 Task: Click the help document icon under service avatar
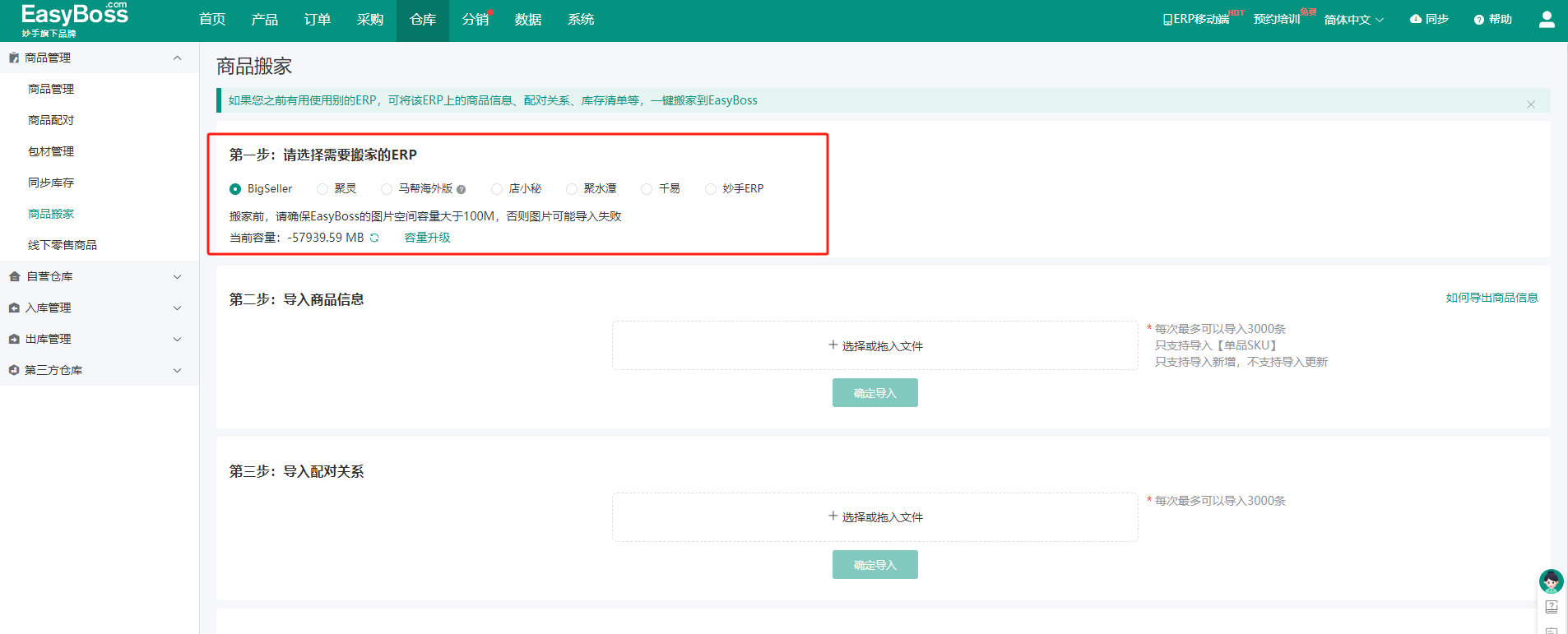pos(1552,607)
